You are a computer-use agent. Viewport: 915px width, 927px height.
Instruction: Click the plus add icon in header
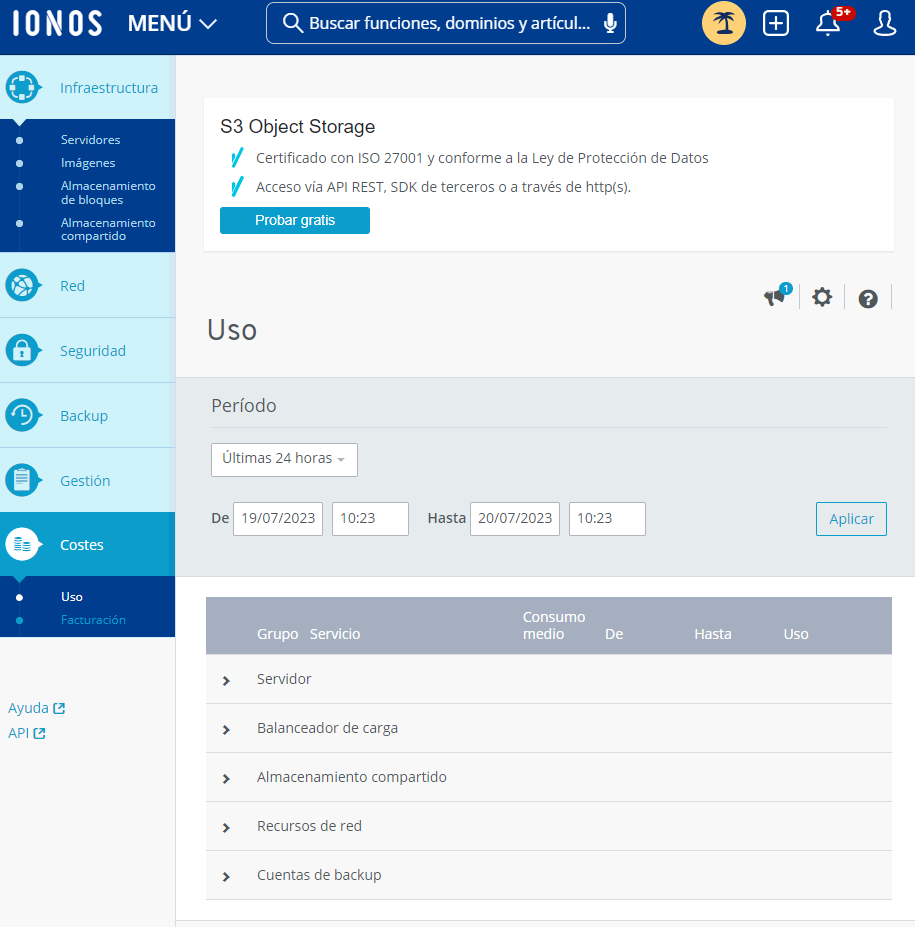pyautogui.click(x=776, y=23)
